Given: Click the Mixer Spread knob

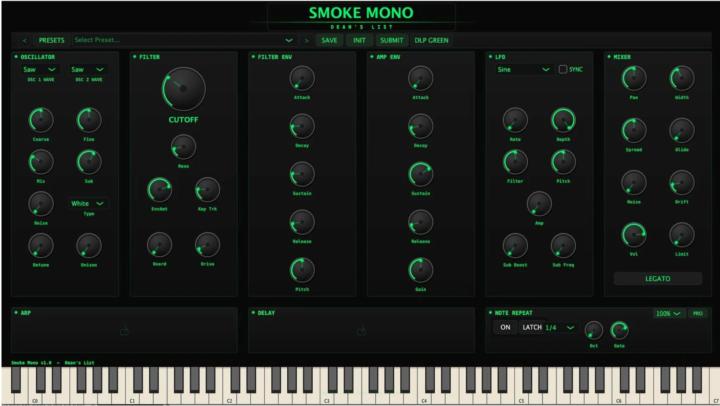Looking at the screenshot, I should click(634, 130).
